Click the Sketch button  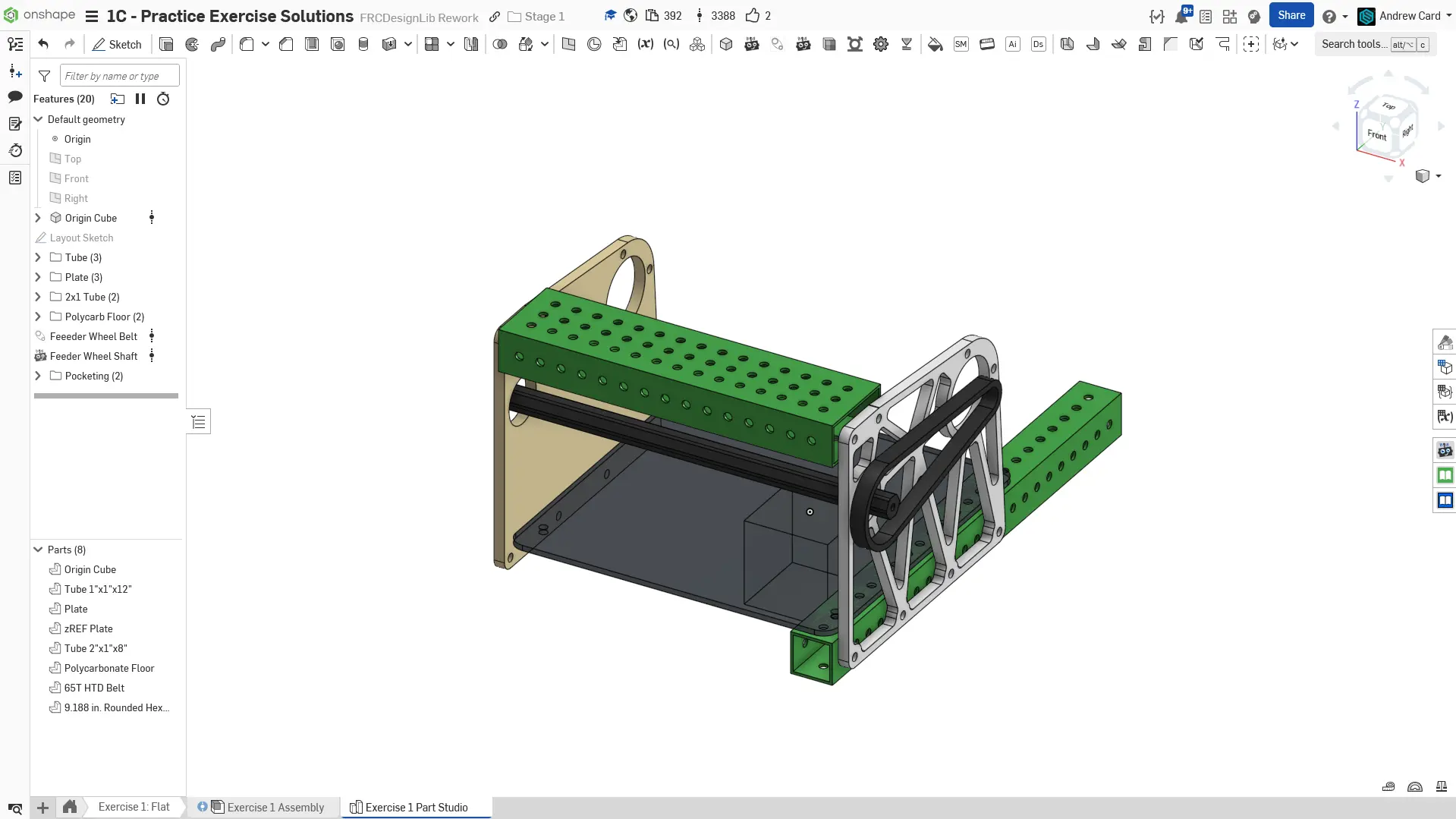(117, 44)
